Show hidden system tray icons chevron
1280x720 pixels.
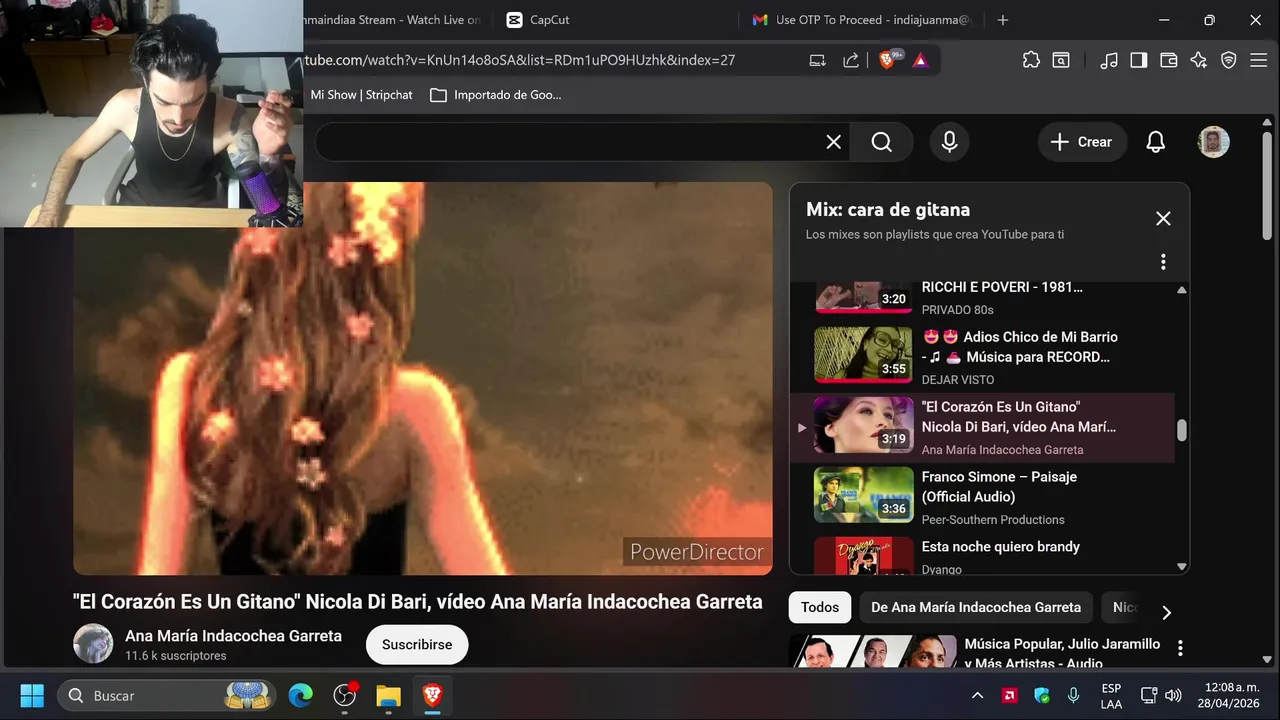tap(977, 695)
